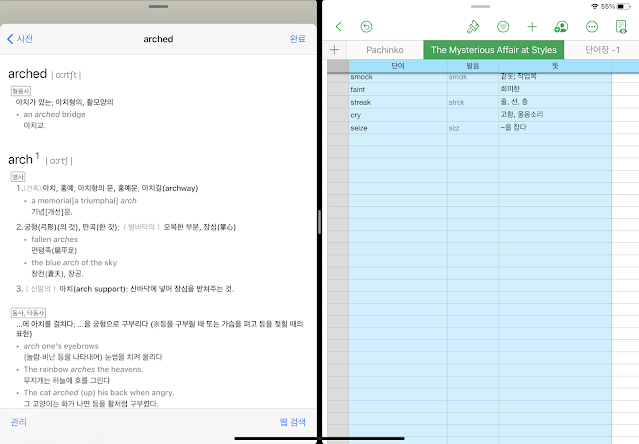Select the meaning cell 희미한

click(555, 89)
